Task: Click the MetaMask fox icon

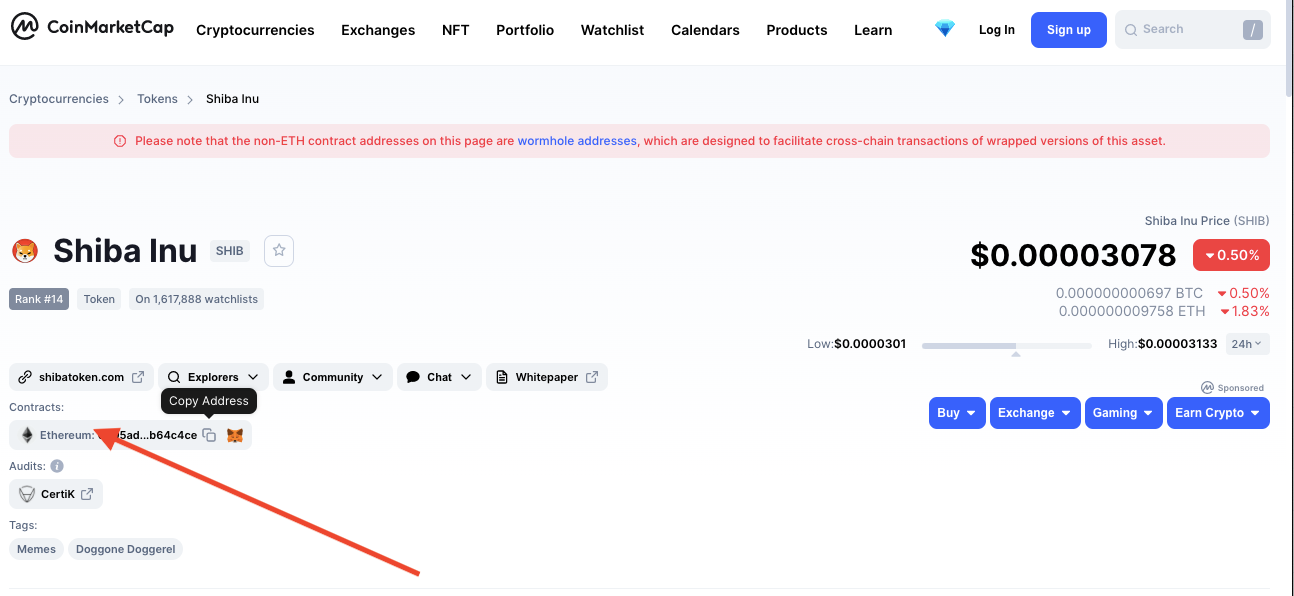Action: click(235, 435)
